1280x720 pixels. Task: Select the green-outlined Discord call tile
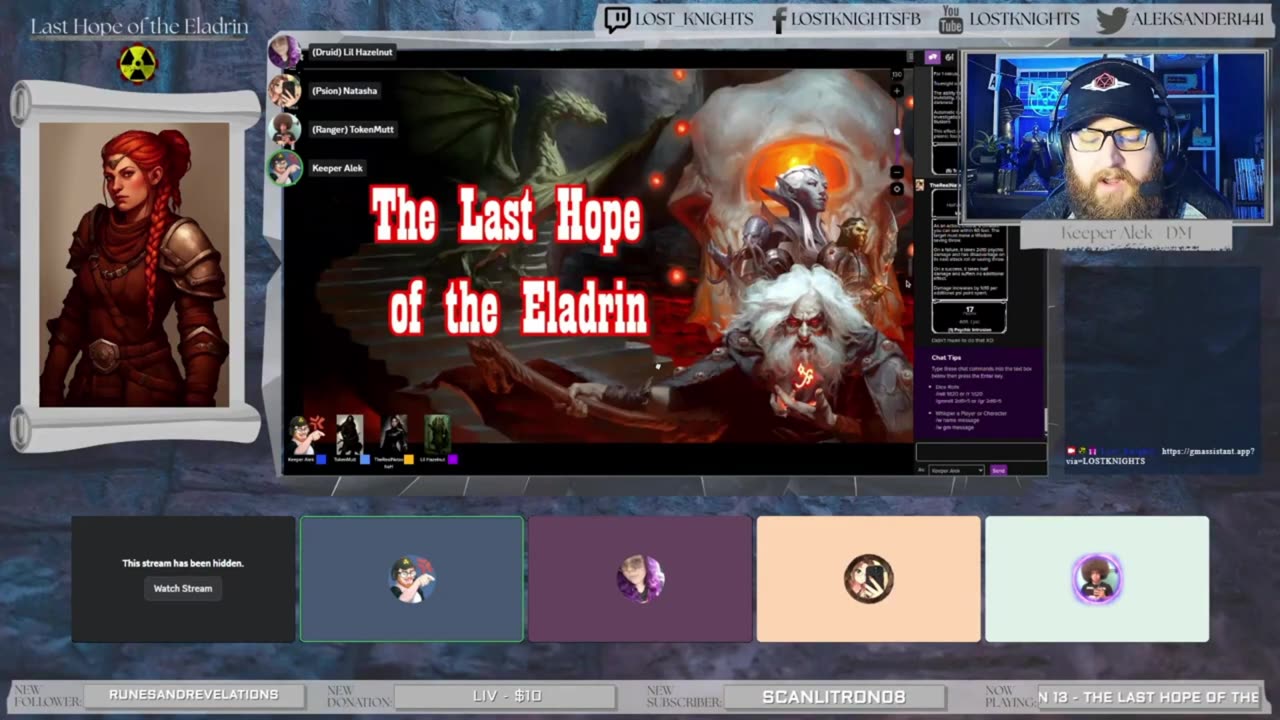pos(412,579)
